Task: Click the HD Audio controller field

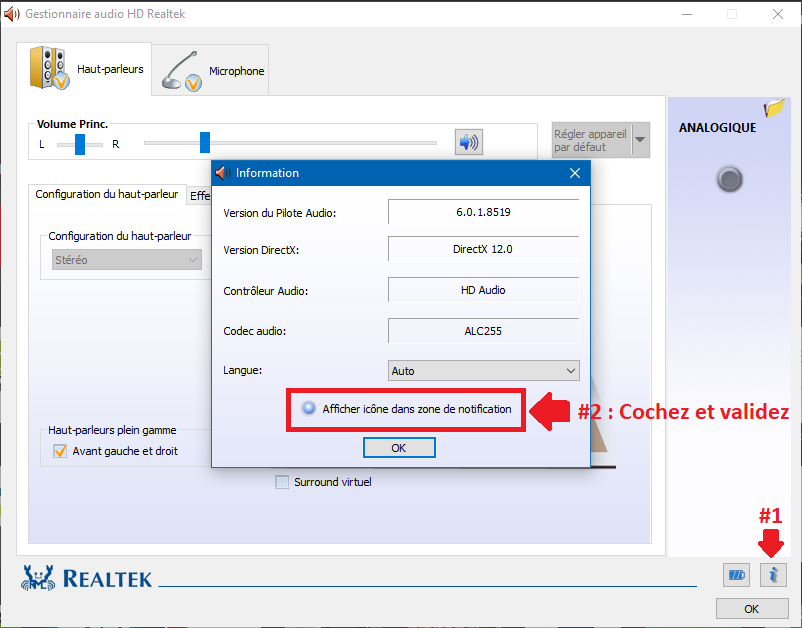Action: 483,290
